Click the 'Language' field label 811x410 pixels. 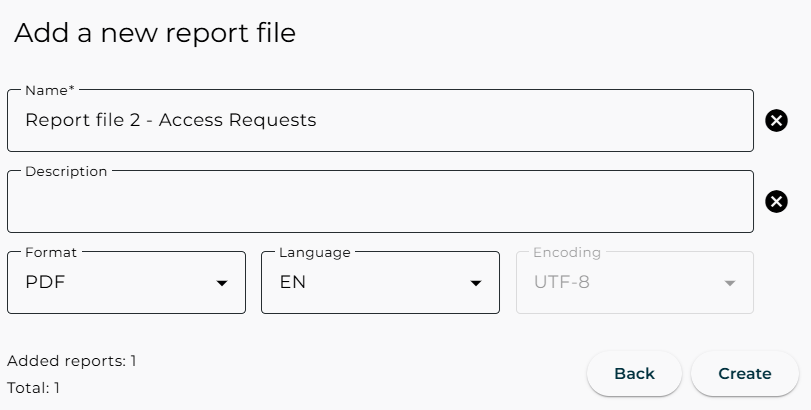tap(315, 253)
